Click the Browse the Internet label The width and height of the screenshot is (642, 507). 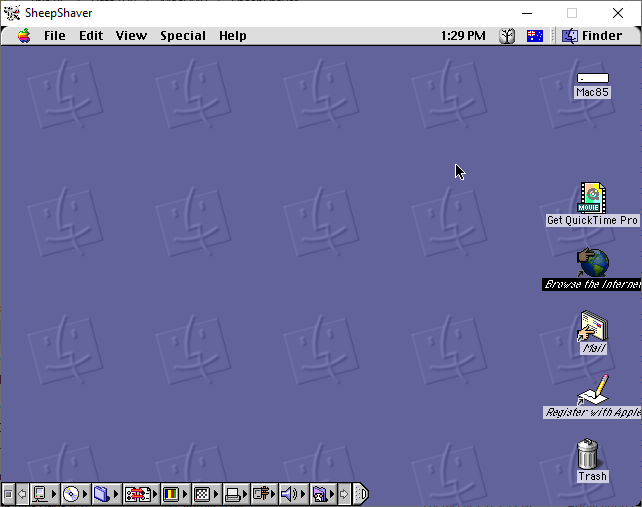[592, 284]
